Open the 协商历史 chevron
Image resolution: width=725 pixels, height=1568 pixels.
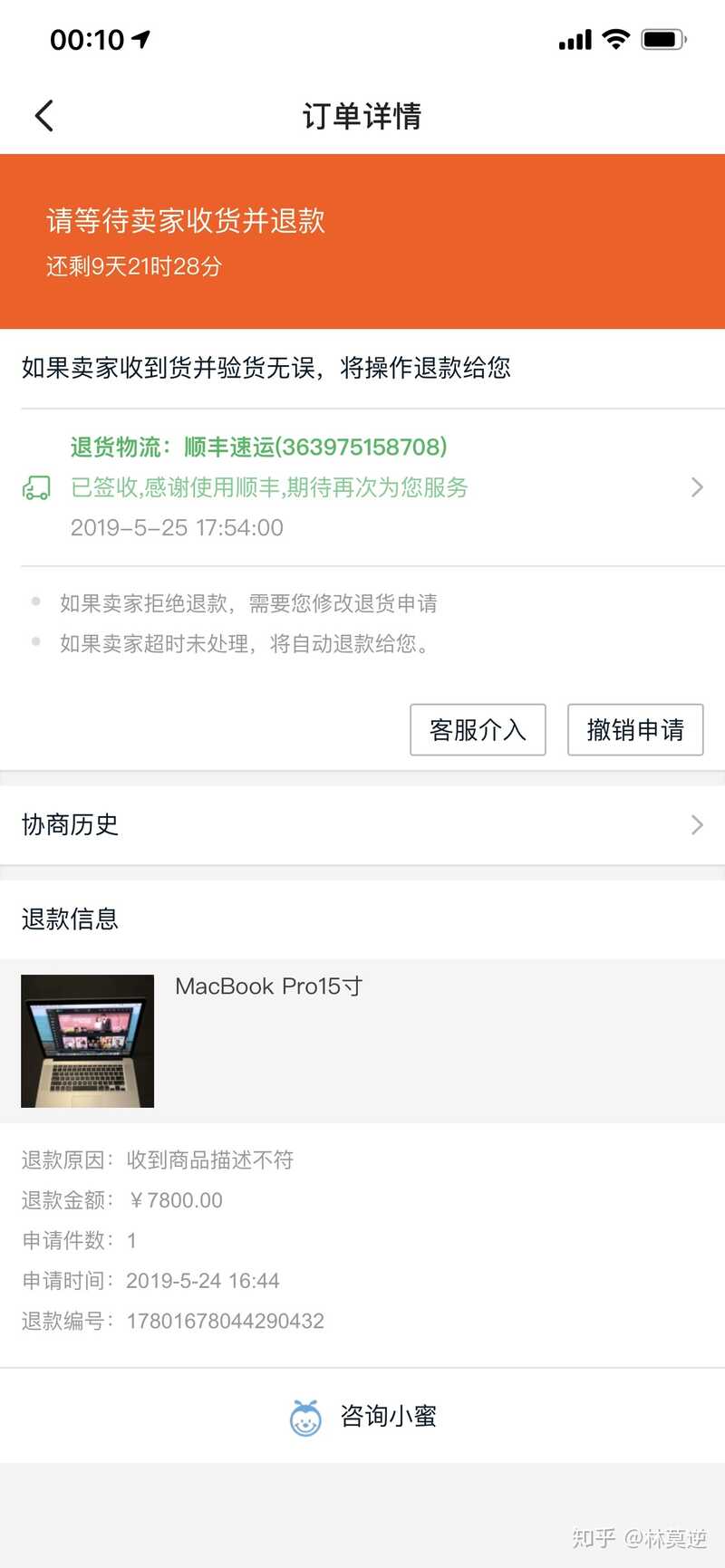[697, 824]
